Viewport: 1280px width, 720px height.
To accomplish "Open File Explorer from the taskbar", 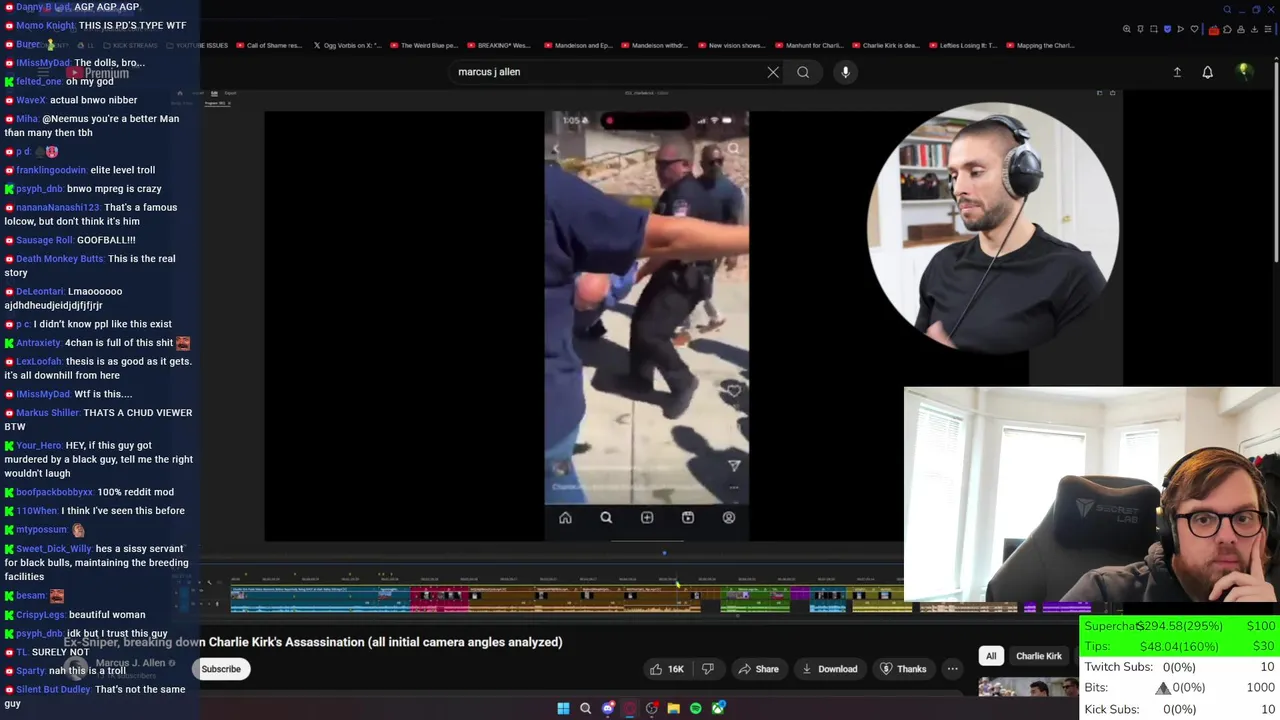I will coord(673,708).
